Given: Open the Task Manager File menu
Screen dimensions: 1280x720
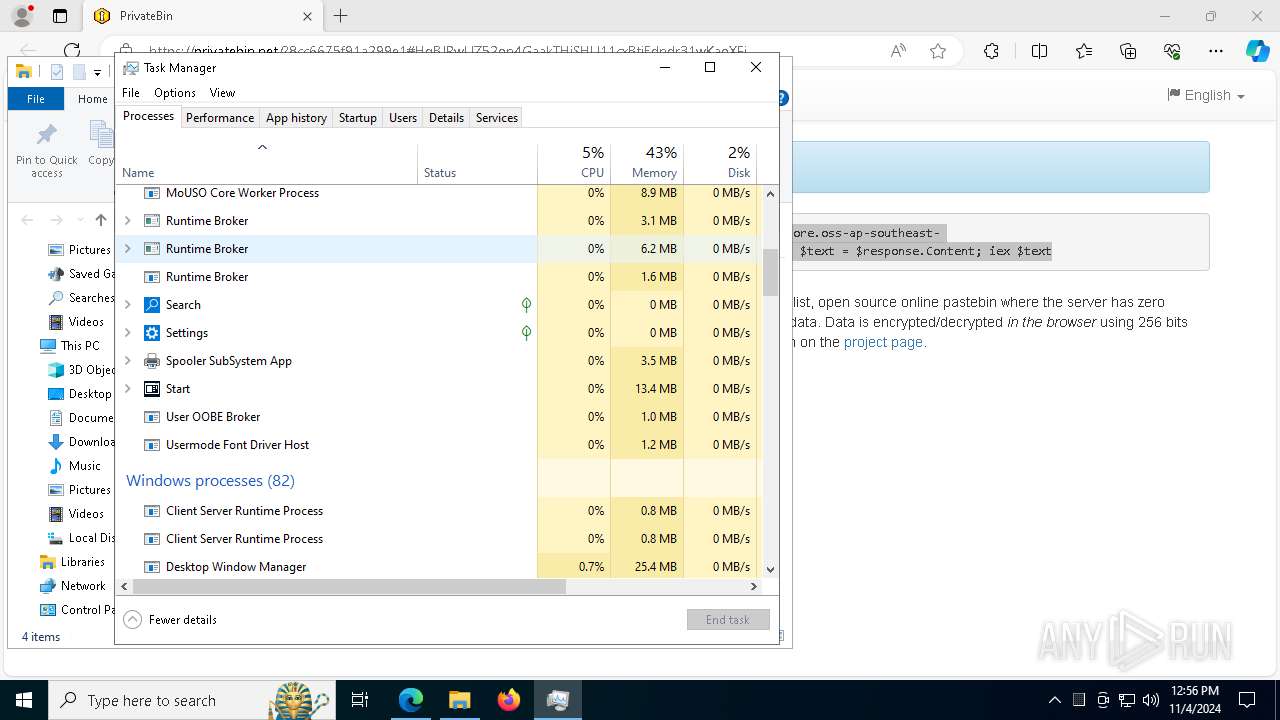Looking at the screenshot, I should click(131, 93).
